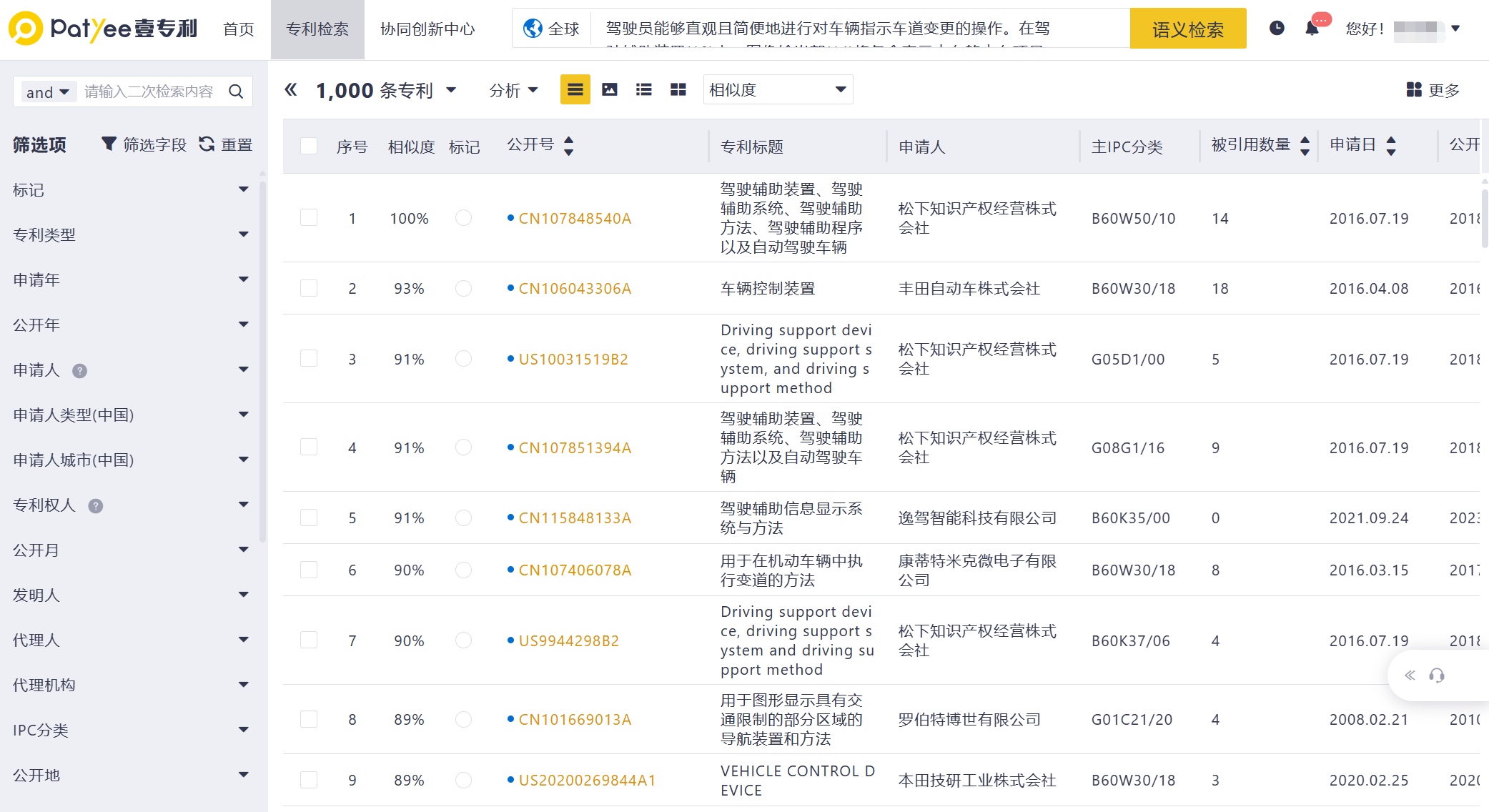Open patent CN106043306A link
1489x812 pixels.
pos(575,288)
